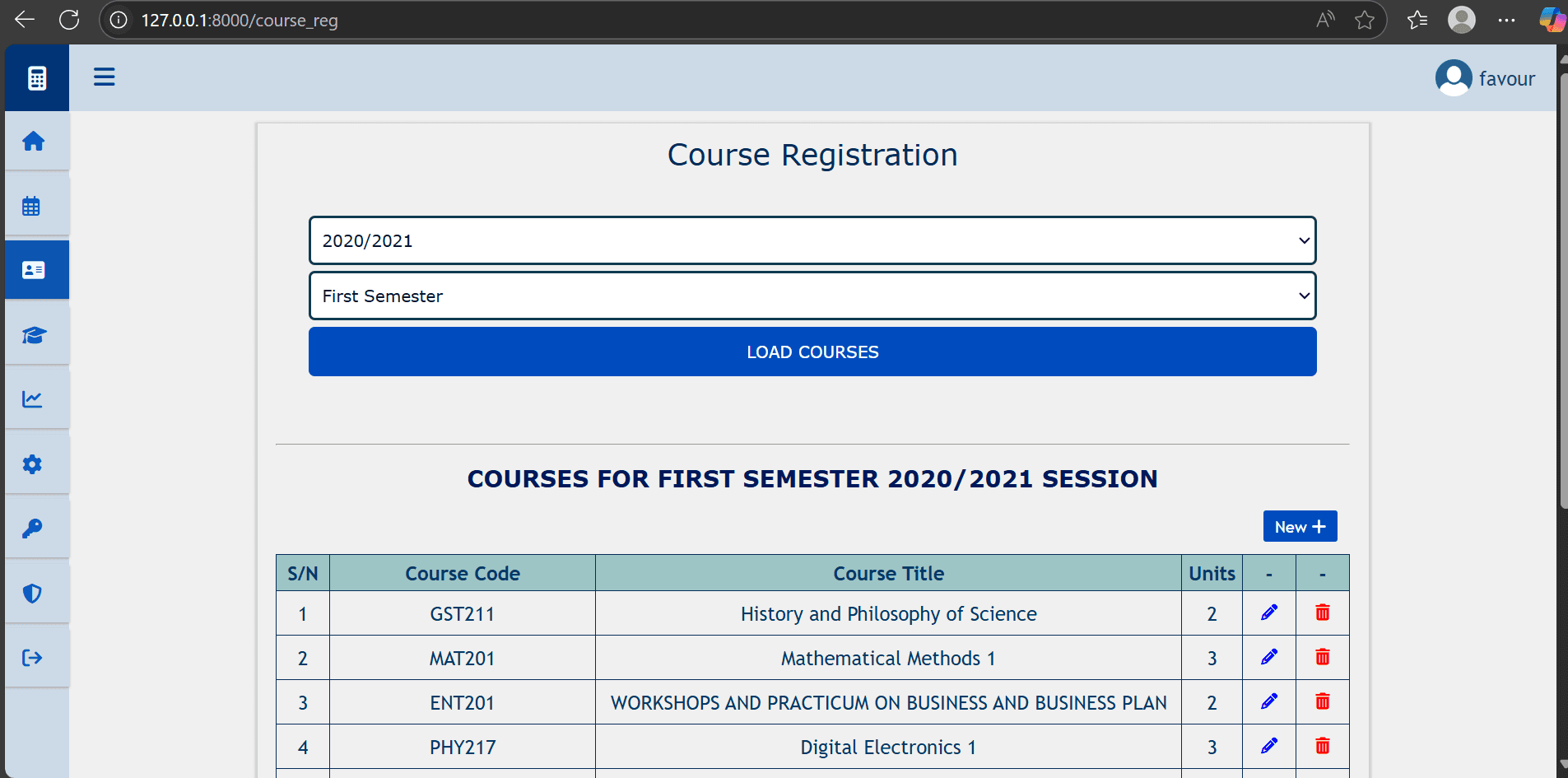Click the shield icon in sidebar

point(32,594)
